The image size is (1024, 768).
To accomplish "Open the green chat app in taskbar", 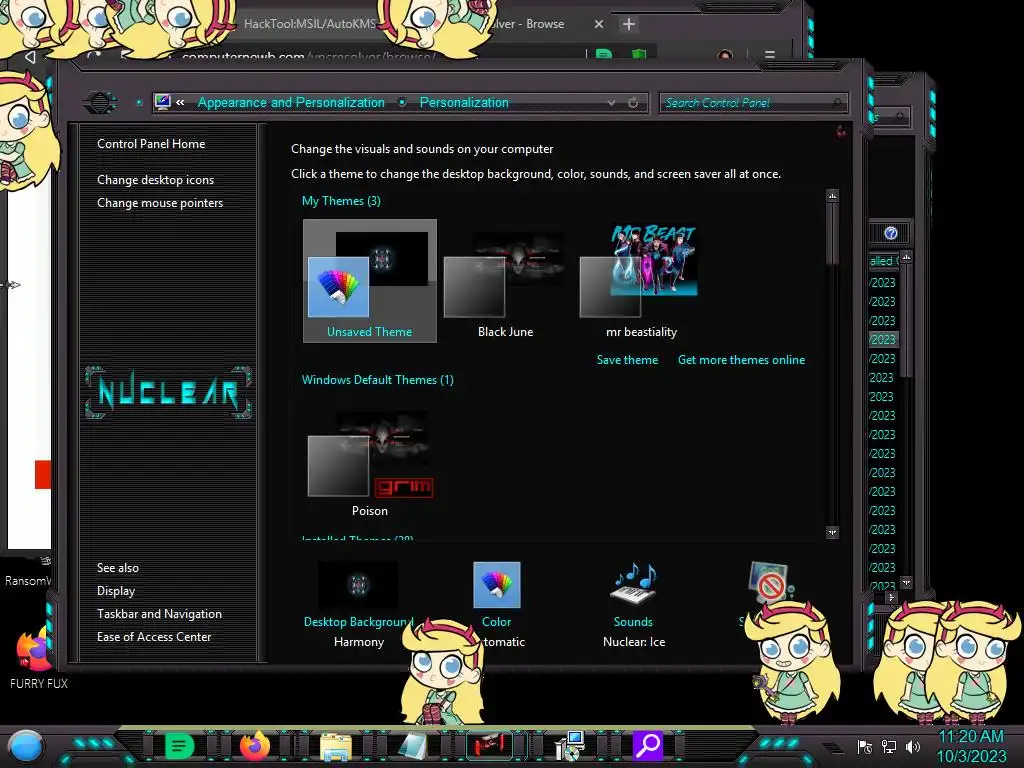I will click(179, 745).
